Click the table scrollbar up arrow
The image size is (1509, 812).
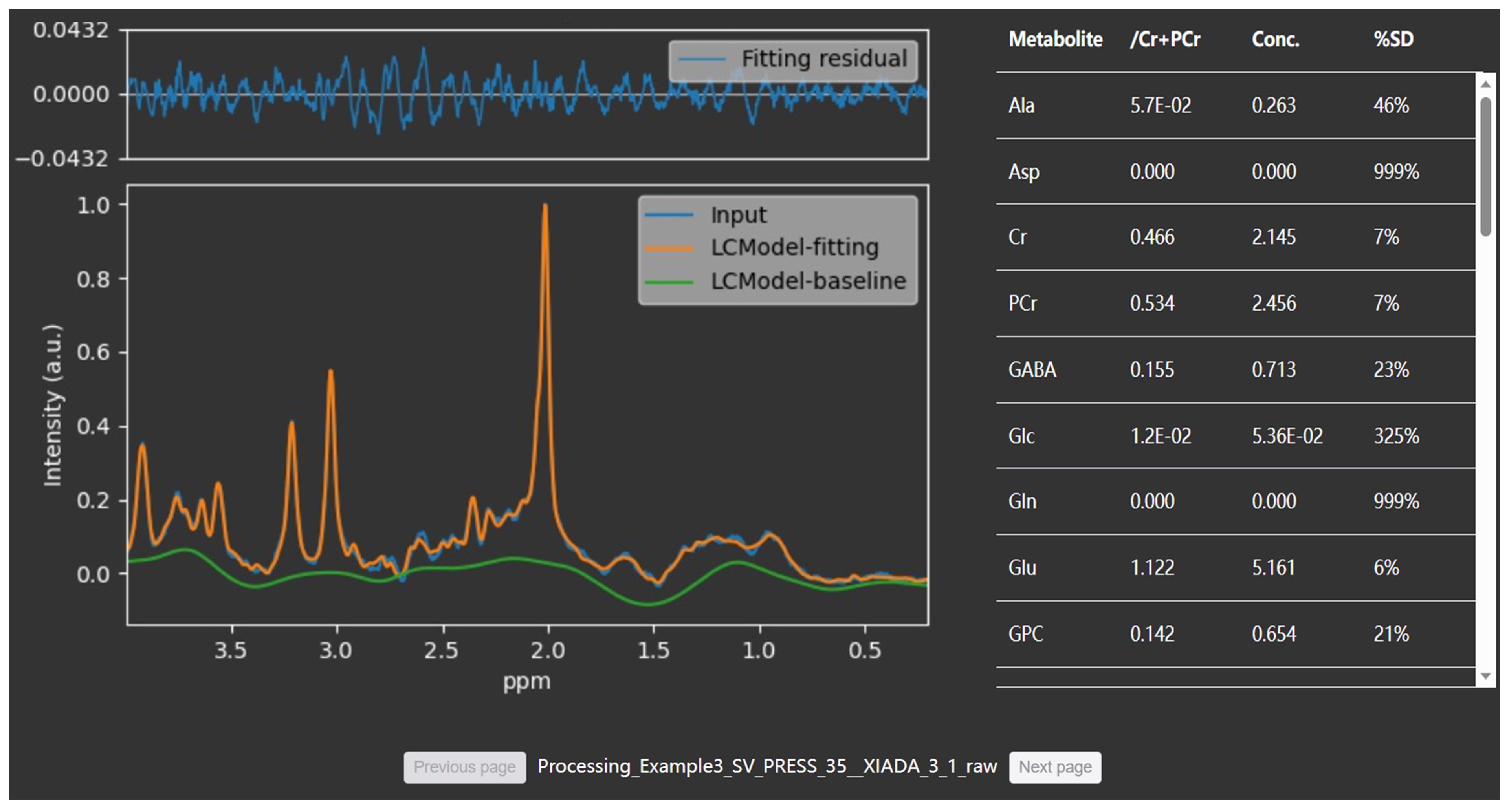click(1485, 84)
